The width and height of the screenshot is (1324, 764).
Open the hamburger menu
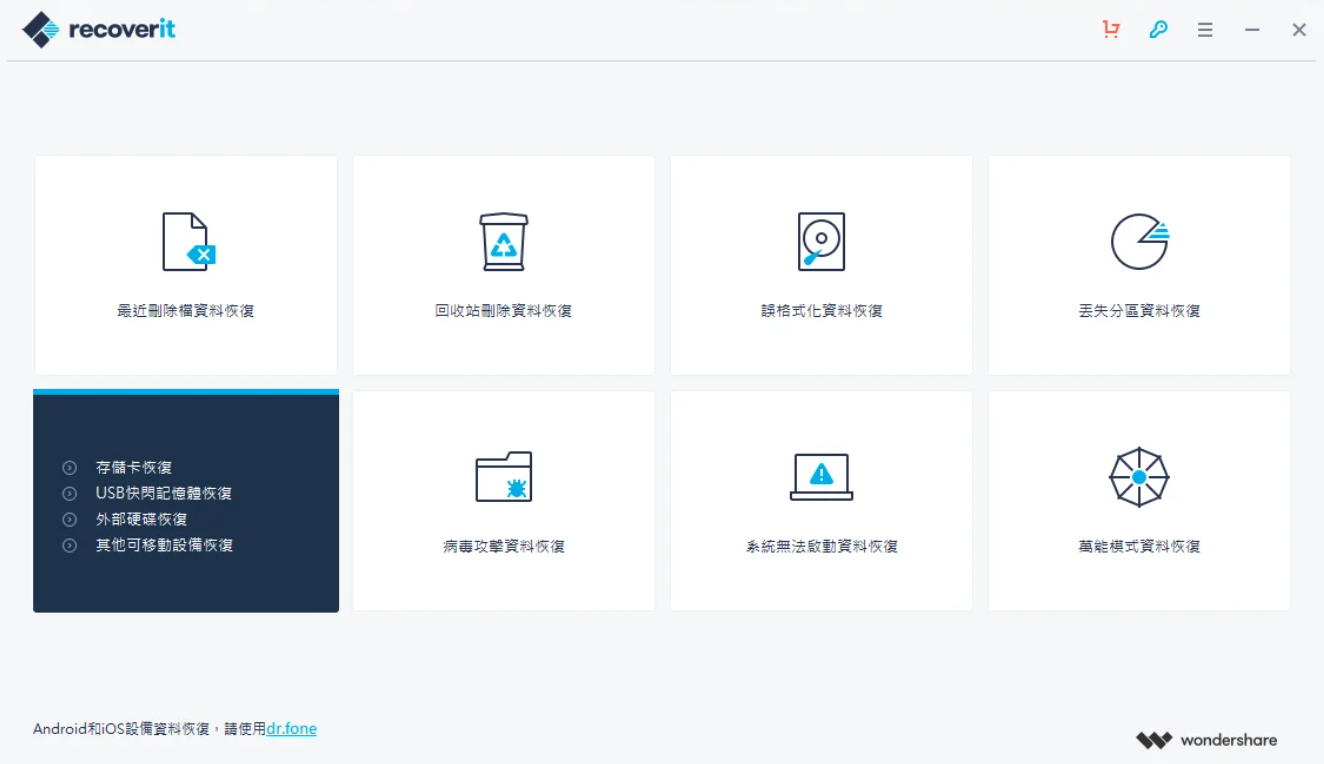[1204, 29]
